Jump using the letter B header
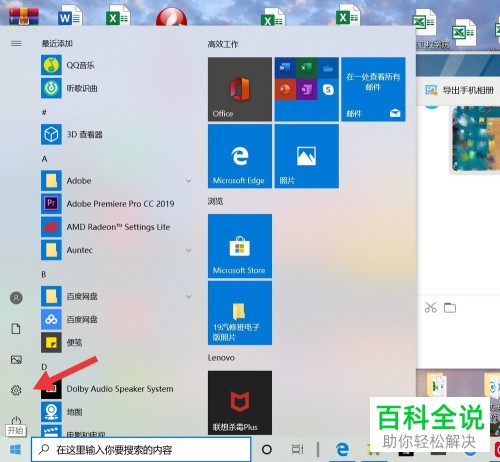The height and width of the screenshot is (462, 500). (44, 274)
